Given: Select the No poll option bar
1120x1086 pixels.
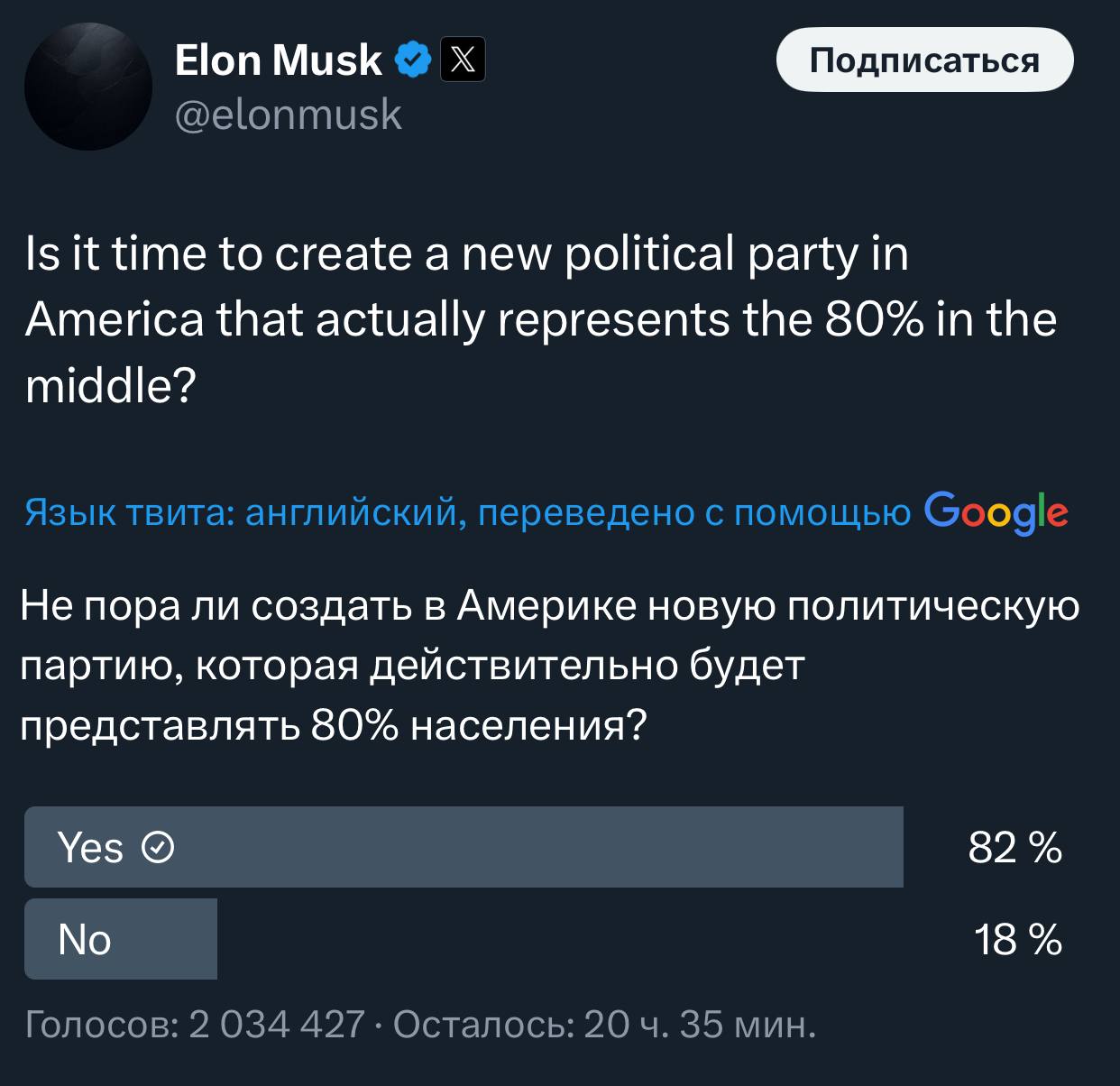Looking at the screenshot, I should click(x=121, y=939).
